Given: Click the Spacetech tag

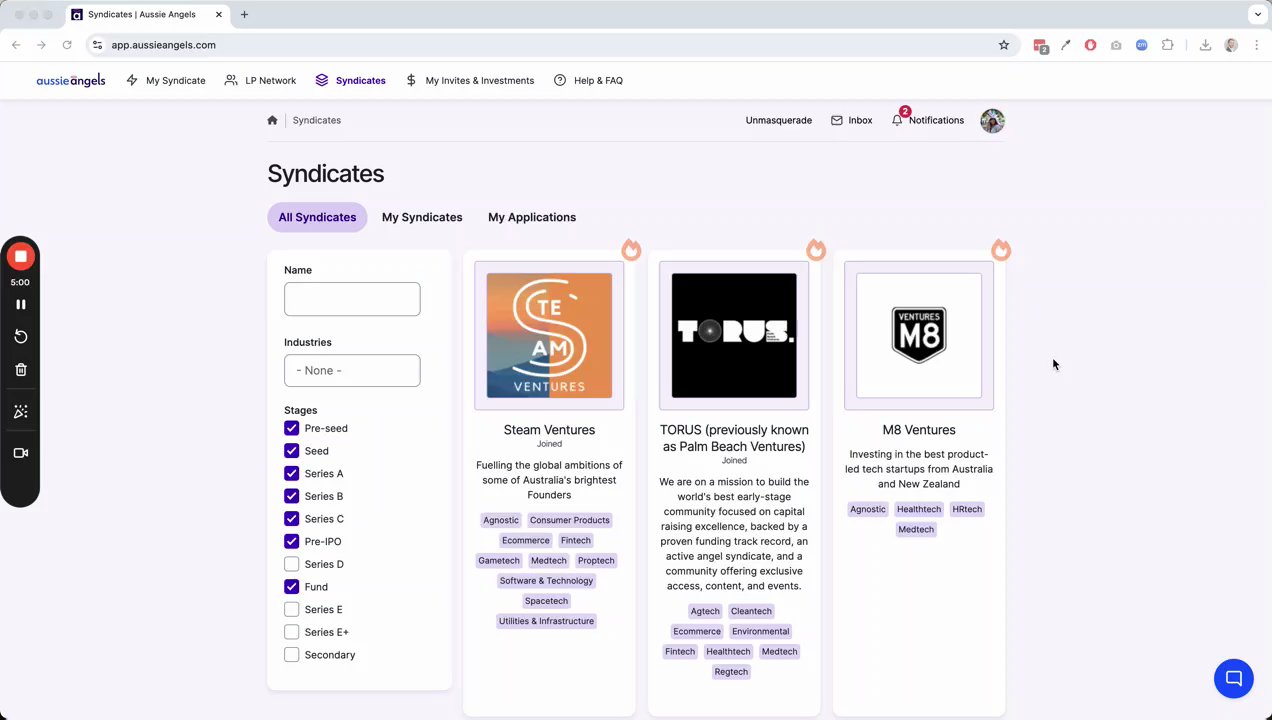Looking at the screenshot, I should tap(546, 601).
